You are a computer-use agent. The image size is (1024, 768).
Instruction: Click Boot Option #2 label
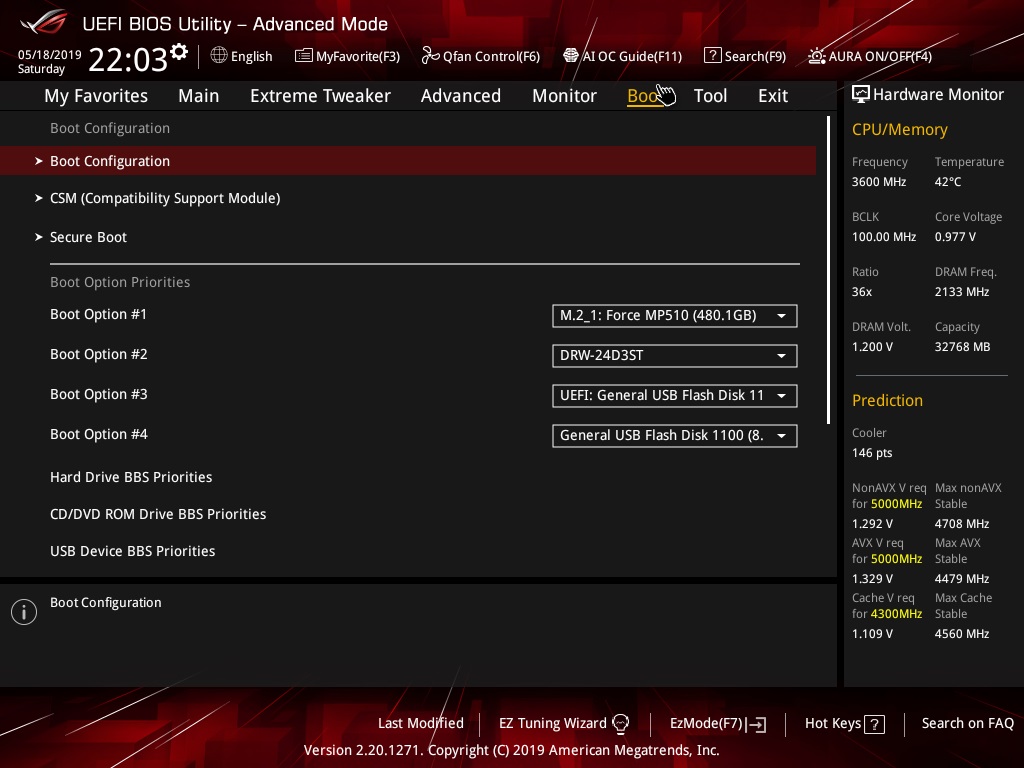[99, 354]
